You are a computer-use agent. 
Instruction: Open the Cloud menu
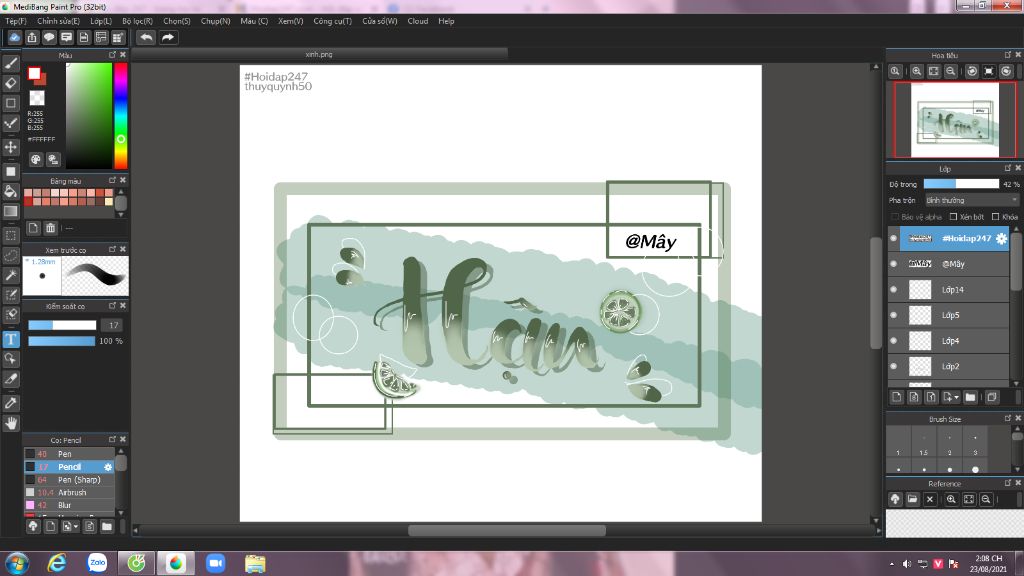pyautogui.click(x=417, y=21)
